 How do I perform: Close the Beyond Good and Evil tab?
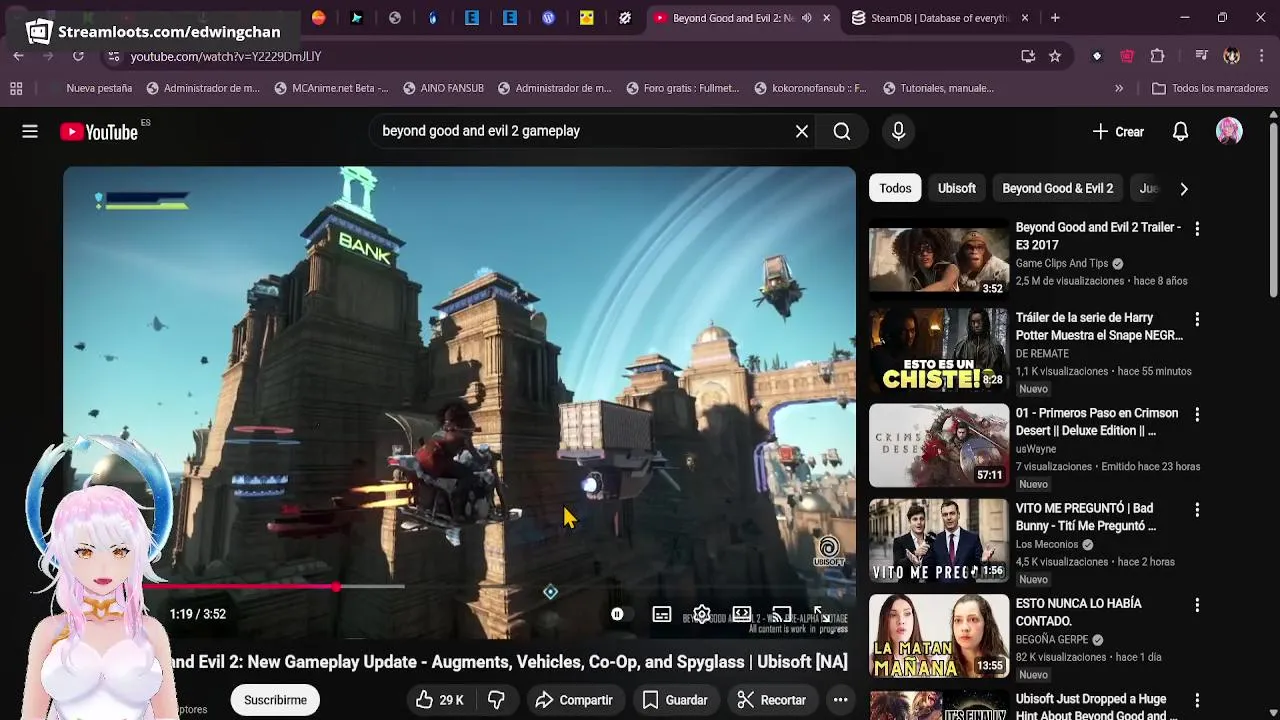point(827,18)
